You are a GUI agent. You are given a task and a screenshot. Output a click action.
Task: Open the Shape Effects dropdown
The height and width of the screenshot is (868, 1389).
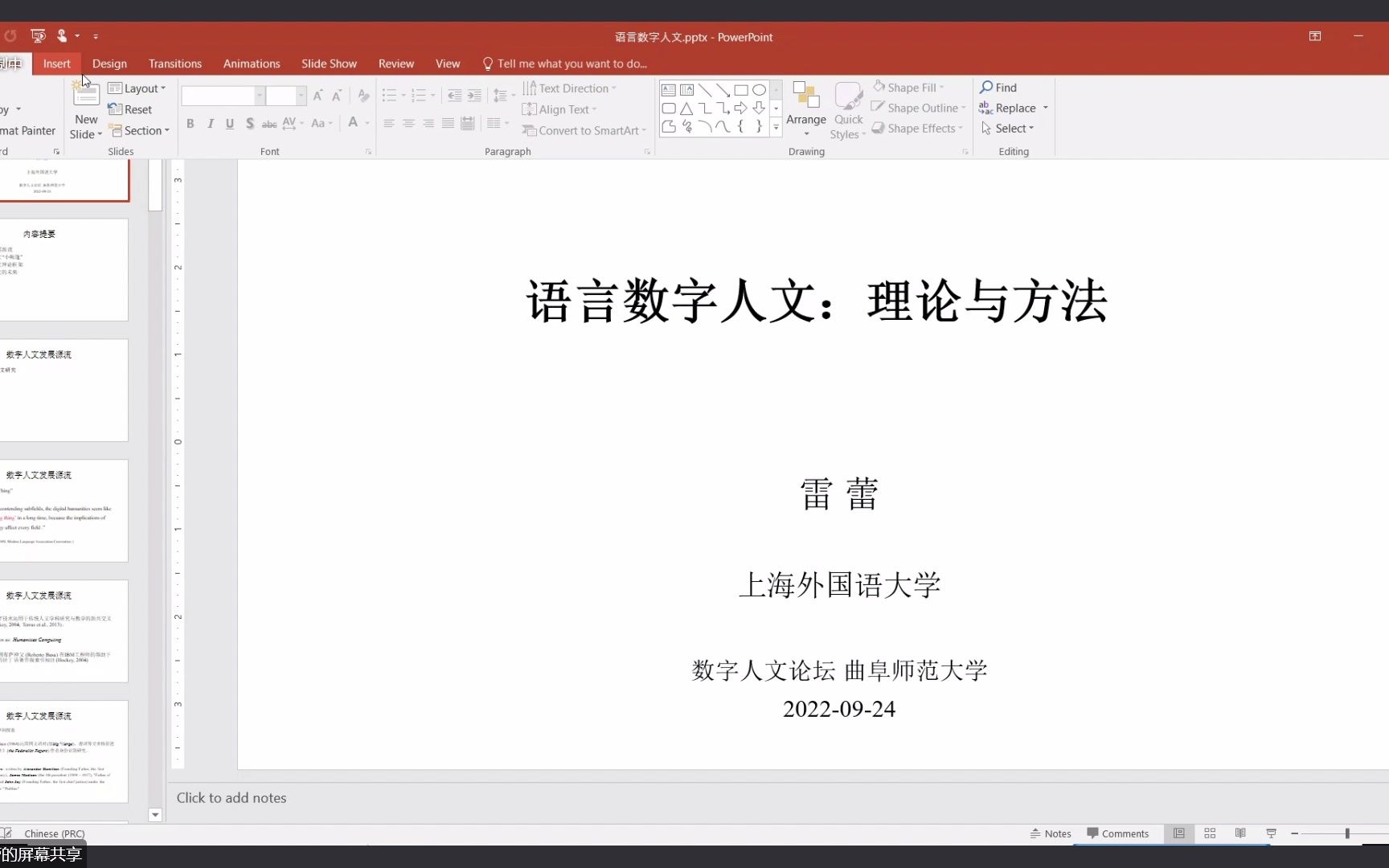[918, 129]
